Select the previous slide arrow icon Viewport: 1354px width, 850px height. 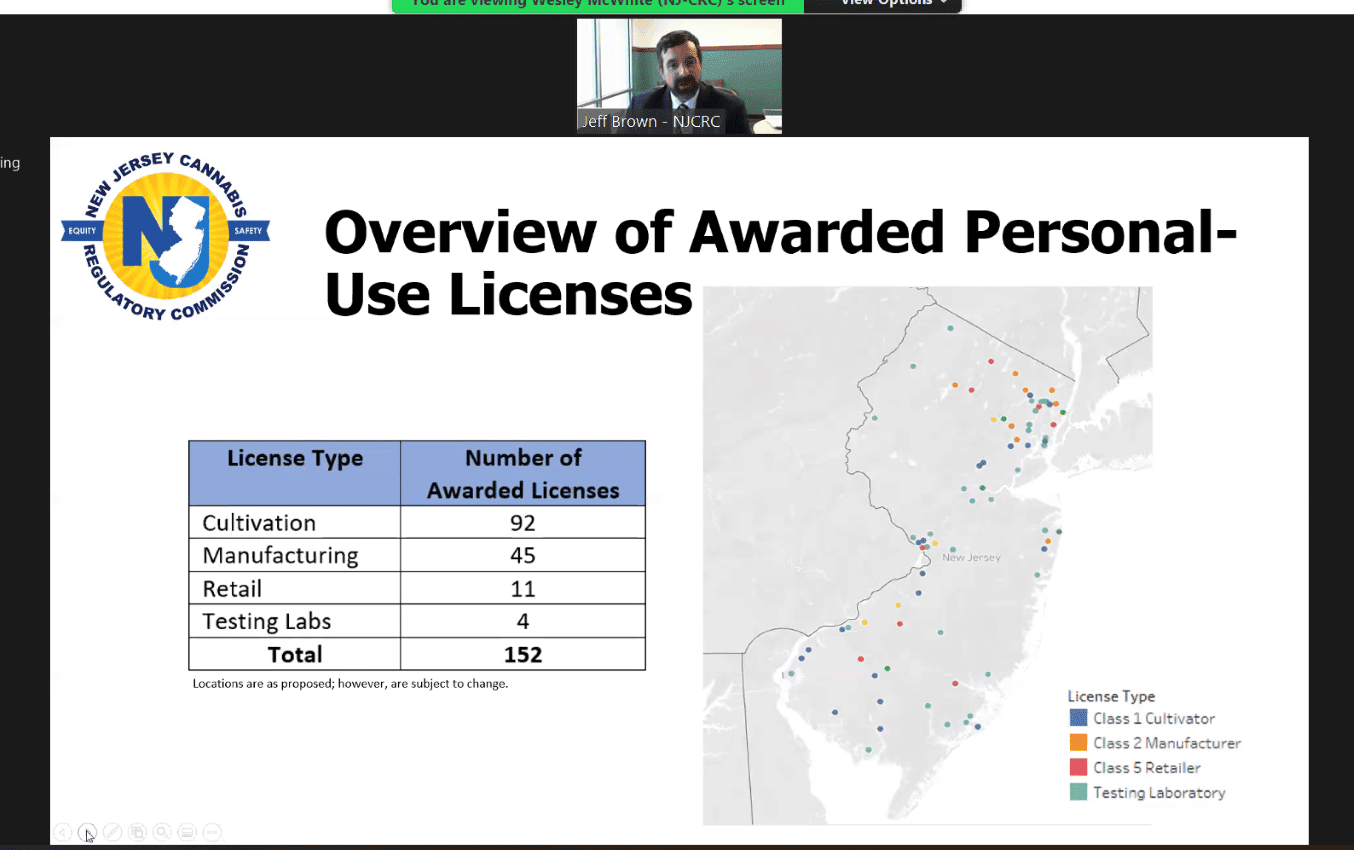pyautogui.click(x=62, y=831)
